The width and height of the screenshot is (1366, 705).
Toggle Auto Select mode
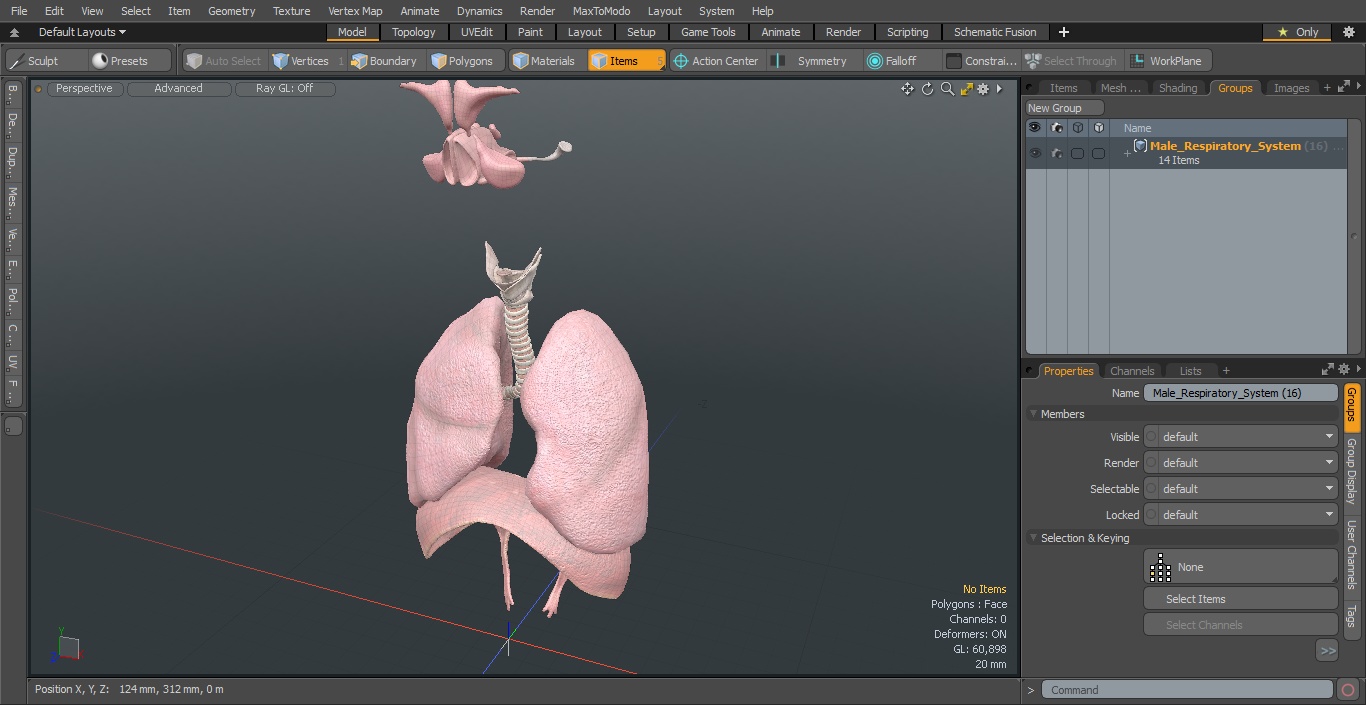(x=224, y=61)
